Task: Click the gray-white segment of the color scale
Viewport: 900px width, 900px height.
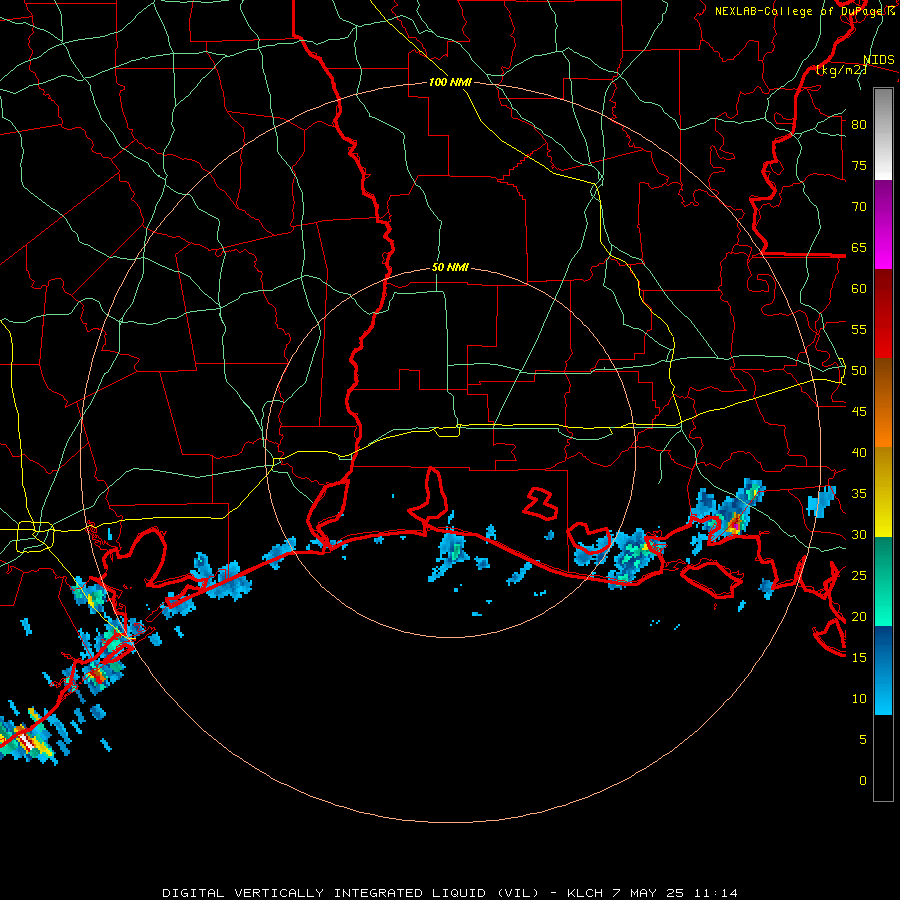Action: (x=883, y=134)
